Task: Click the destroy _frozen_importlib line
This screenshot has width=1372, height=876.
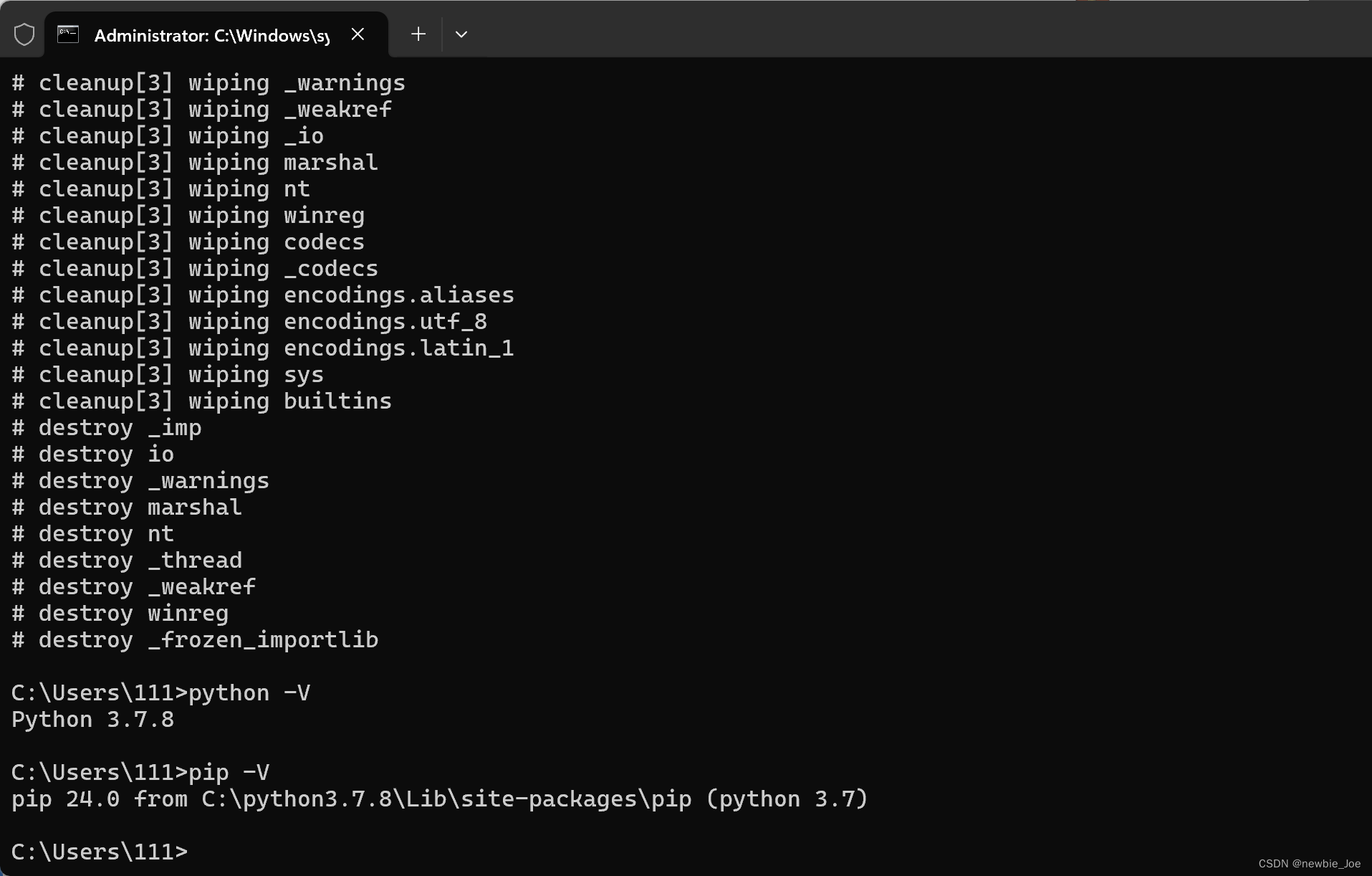Action: pyautogui.click(x=193, y=640)
